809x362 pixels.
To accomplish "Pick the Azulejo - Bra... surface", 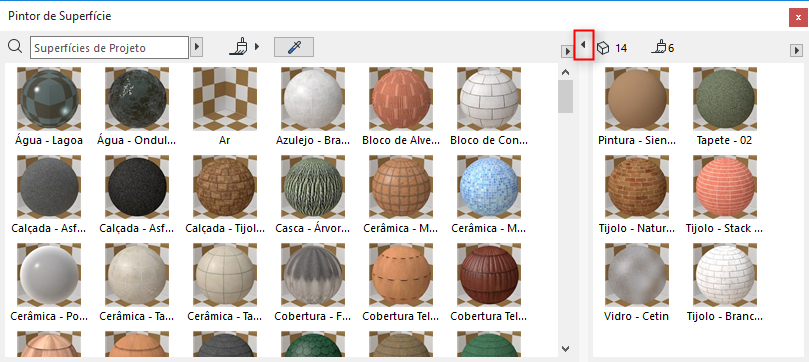I will 313,107.
